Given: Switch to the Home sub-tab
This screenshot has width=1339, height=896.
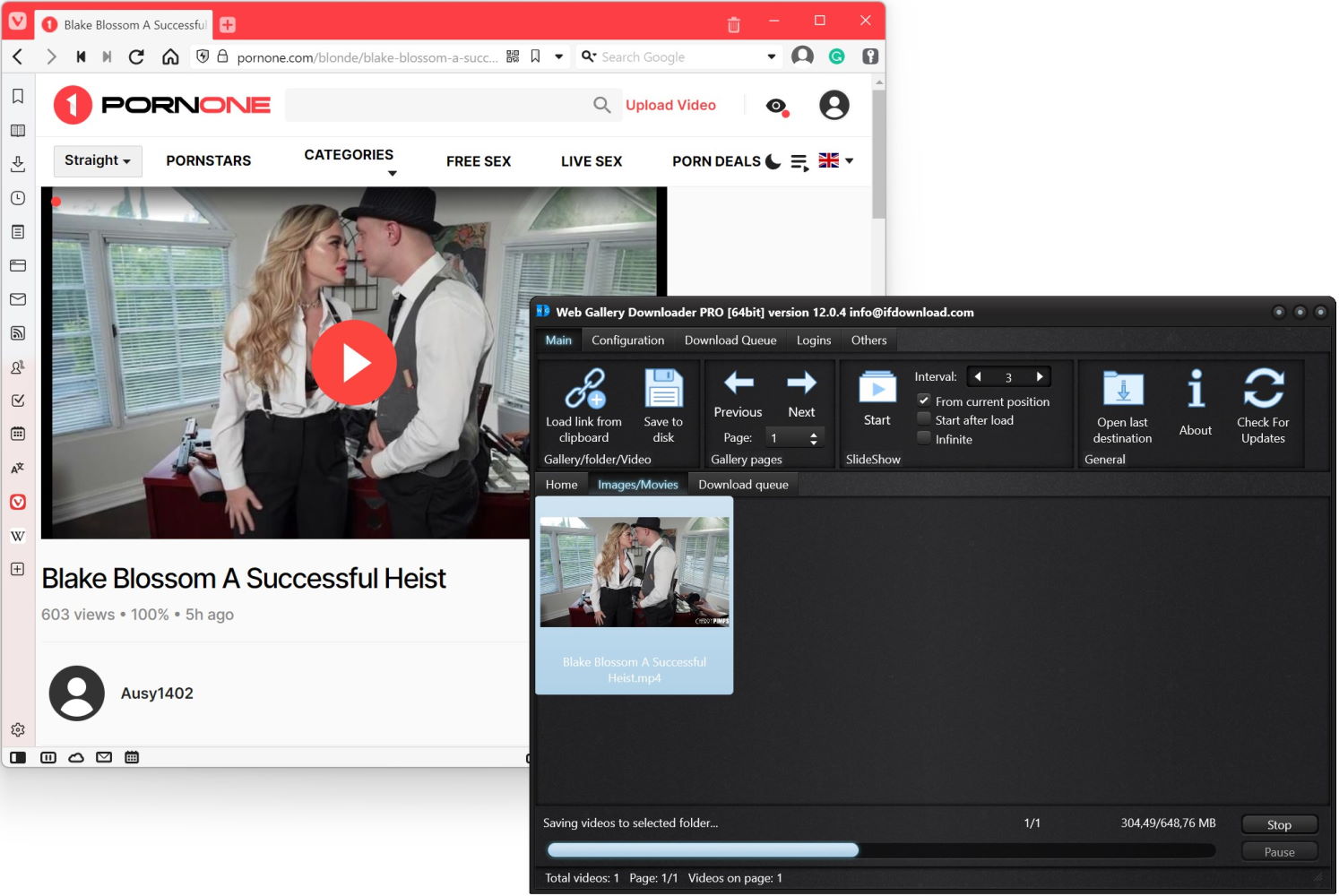Looking at the screenshot, I should point(561,485).
